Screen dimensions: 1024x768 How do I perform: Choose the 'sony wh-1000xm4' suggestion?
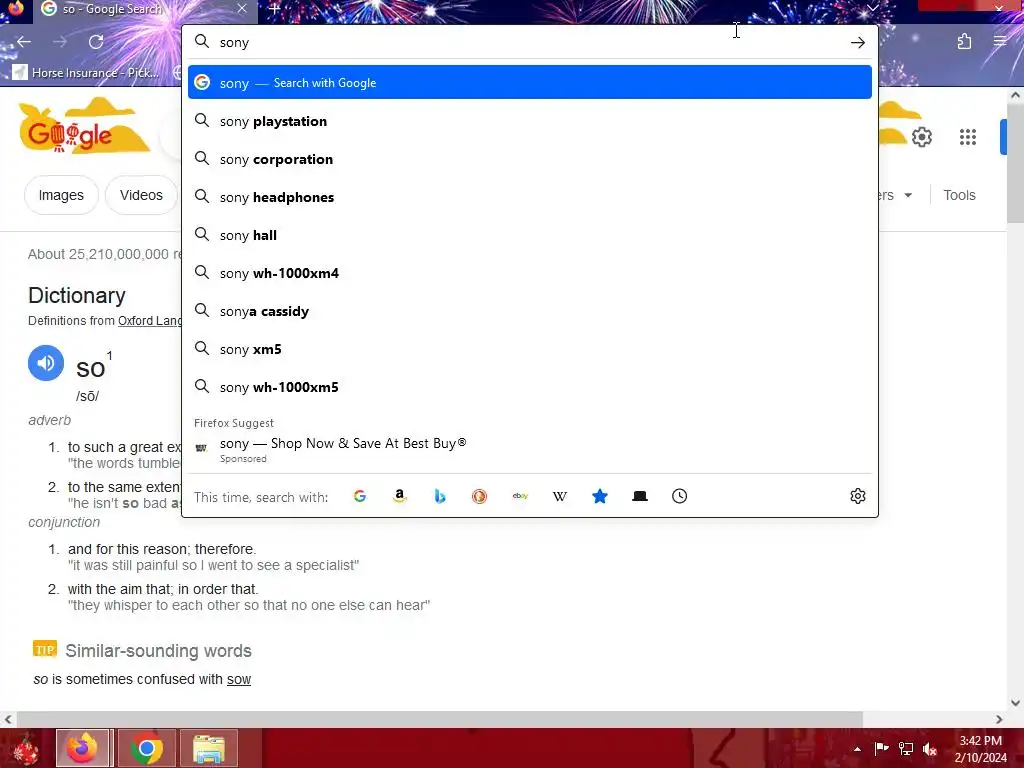pyautogui.click(x=530, y=272)
